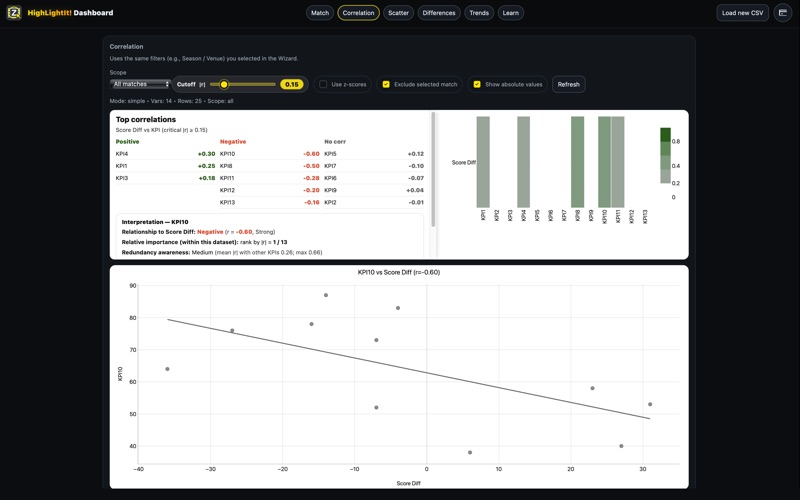Click the KPI8 heatmap bar
Image resolution: width=800 pixels, height=500 pixels.
[x=578, y=162]
